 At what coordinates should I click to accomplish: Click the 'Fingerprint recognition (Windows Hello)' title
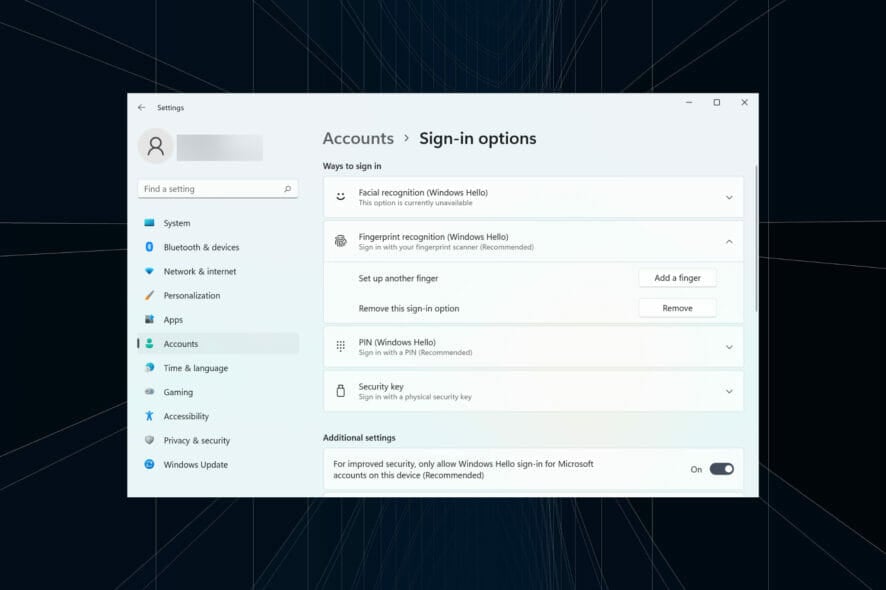(433, 237)
